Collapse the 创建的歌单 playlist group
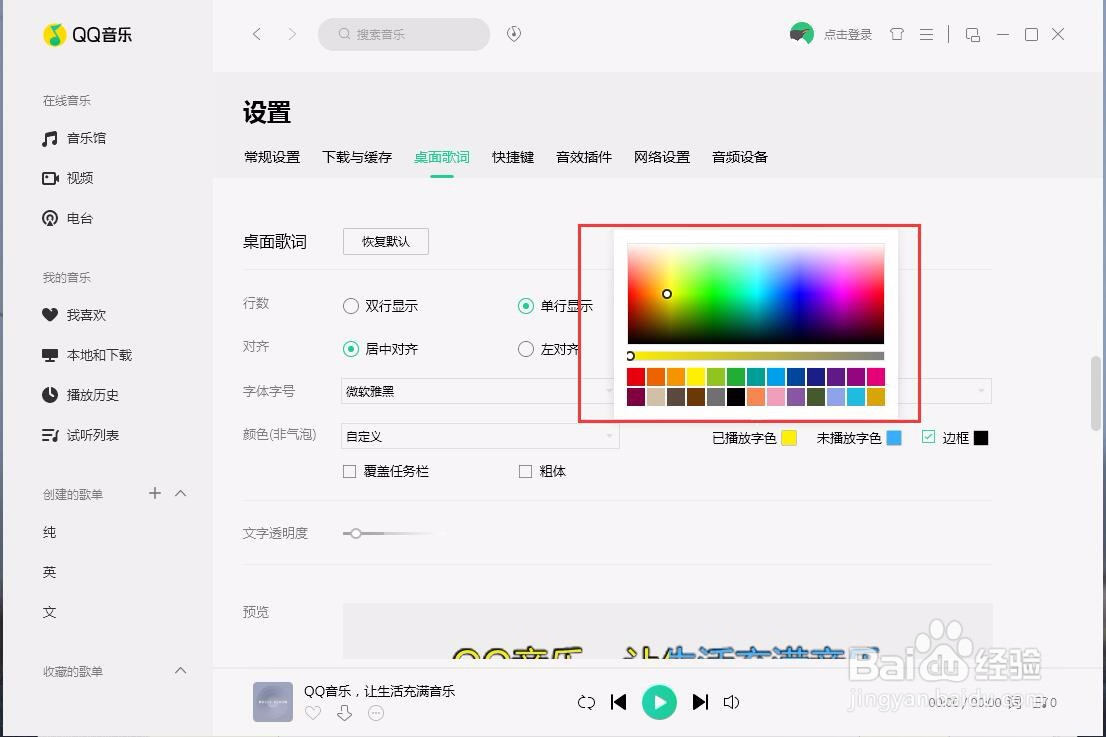1106x737 pixels. coord(181,493)
